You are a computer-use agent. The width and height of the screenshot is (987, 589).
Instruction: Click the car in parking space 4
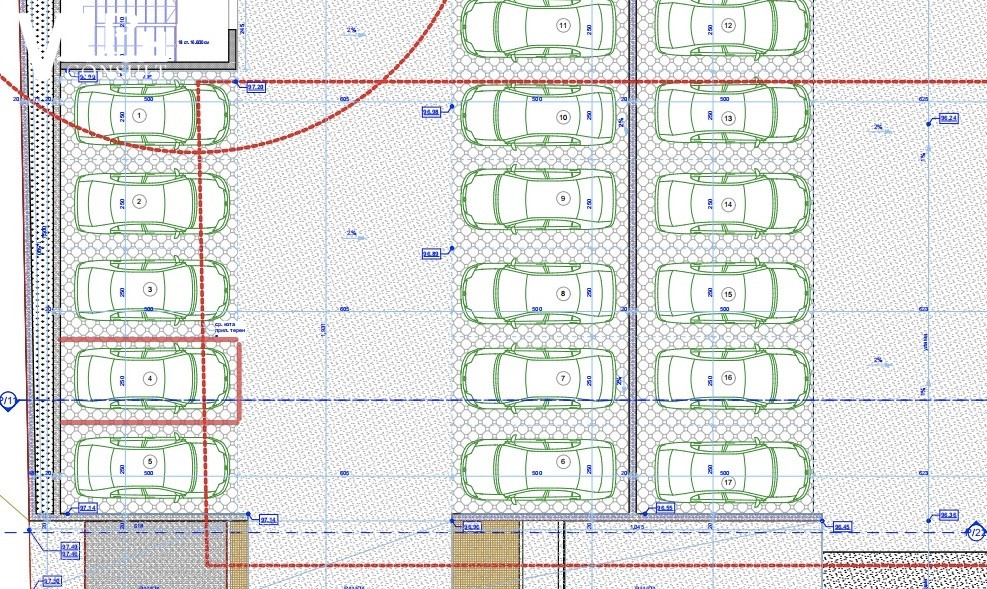(150, 379)
